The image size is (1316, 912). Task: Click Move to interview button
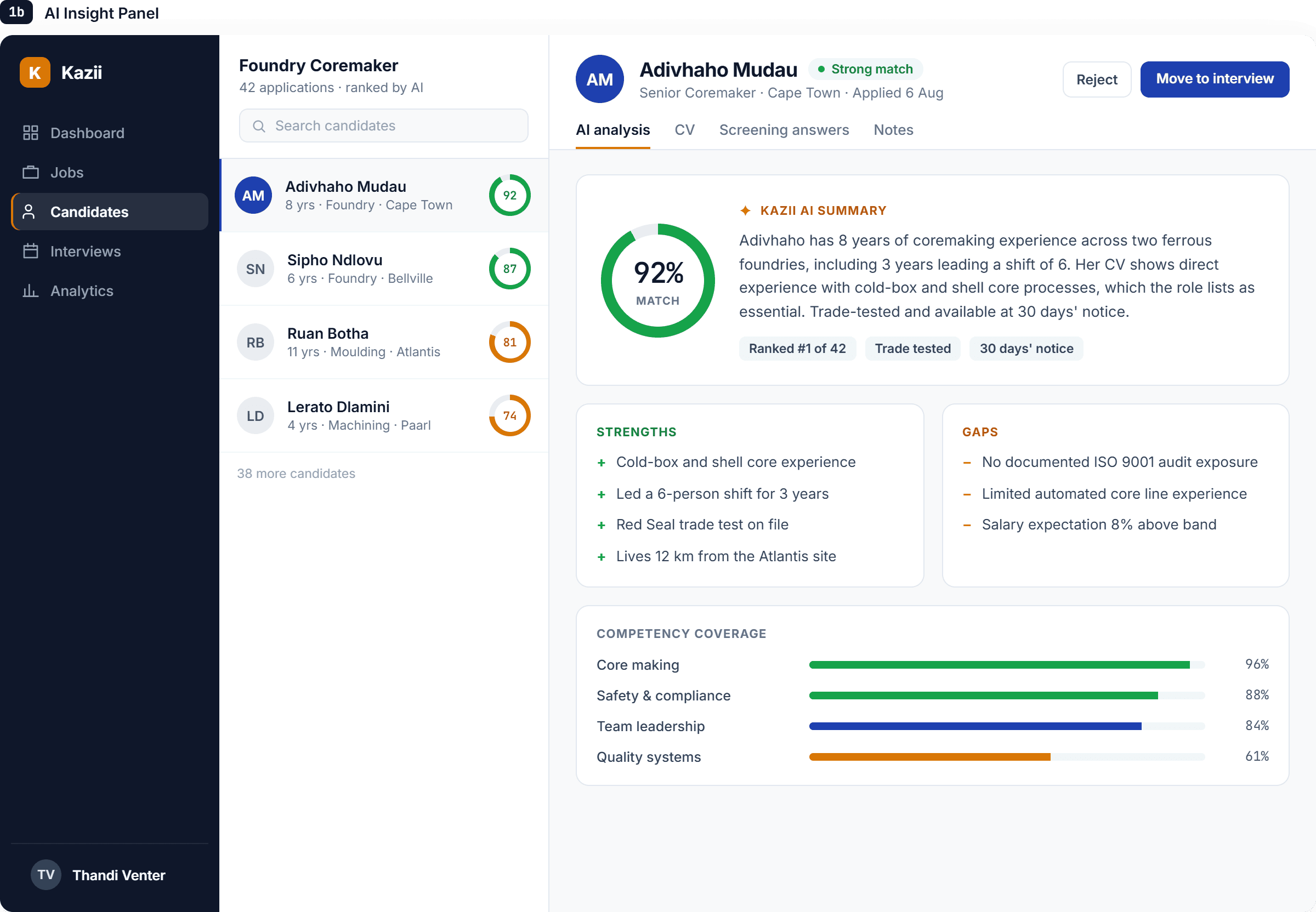[x=1214, y=79]
